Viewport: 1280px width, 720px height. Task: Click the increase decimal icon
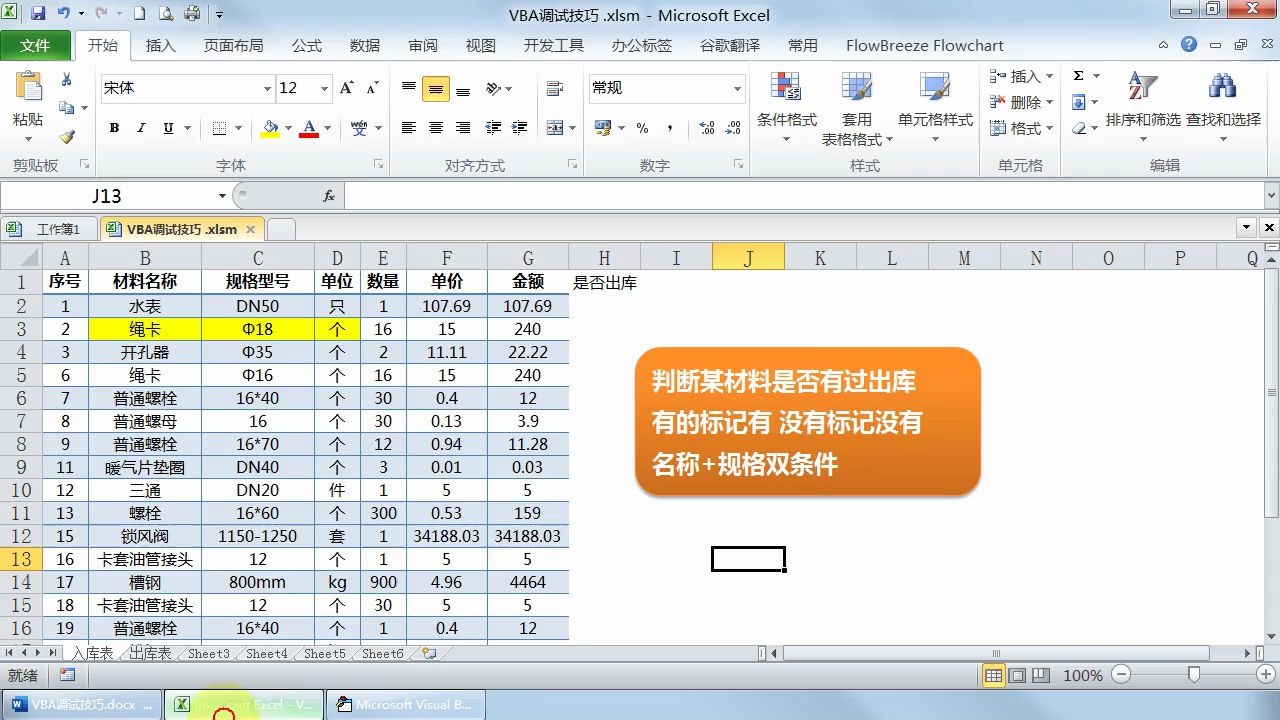coord(707,128)
